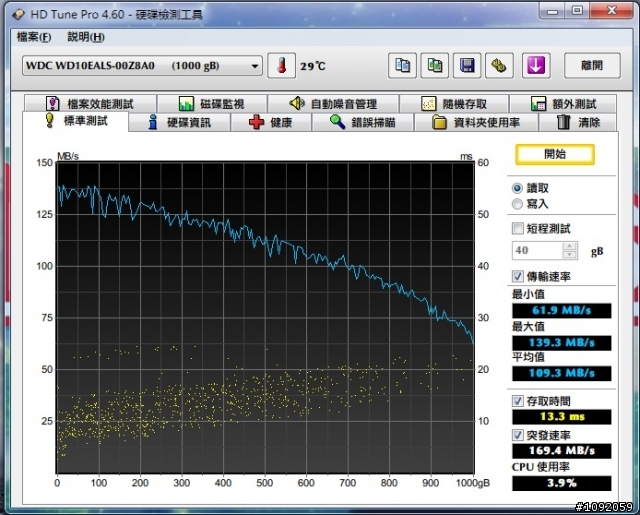Click the HD Tune title bar icon
Image resolution: width=640 pixels, height=515 pixels.
click(x=18, y=15)
